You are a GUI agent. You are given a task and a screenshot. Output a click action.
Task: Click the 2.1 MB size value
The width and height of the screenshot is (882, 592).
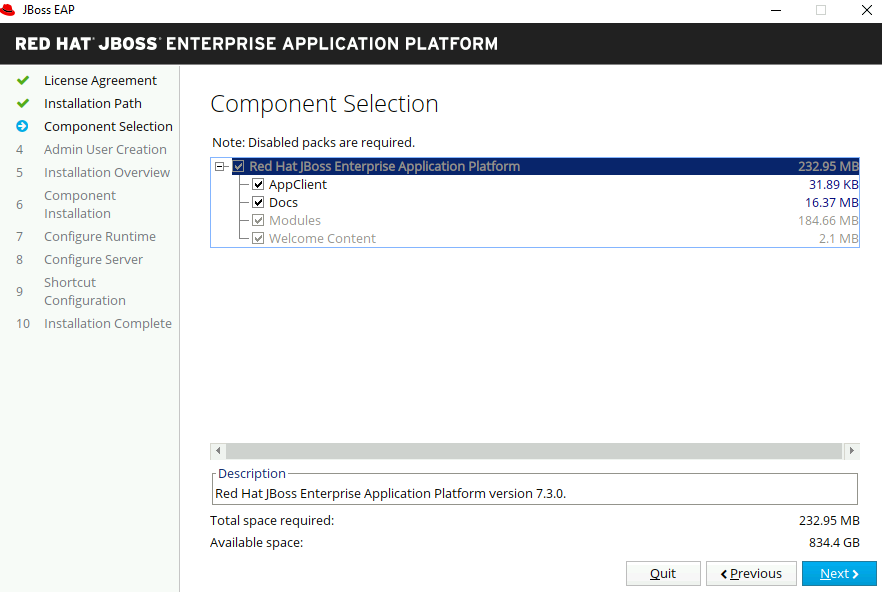point(839,238)
